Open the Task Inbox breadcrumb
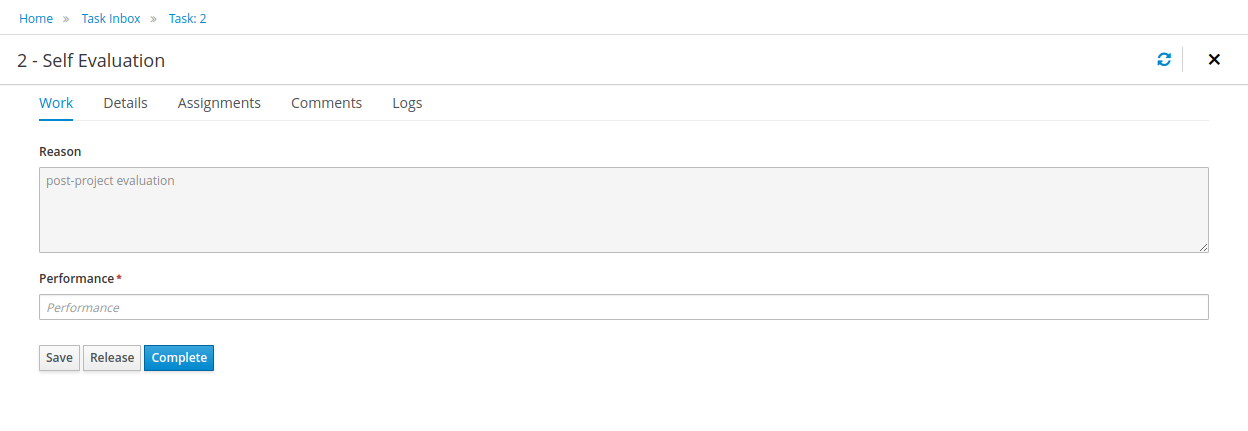1248x431 pixels. (111, 18)
